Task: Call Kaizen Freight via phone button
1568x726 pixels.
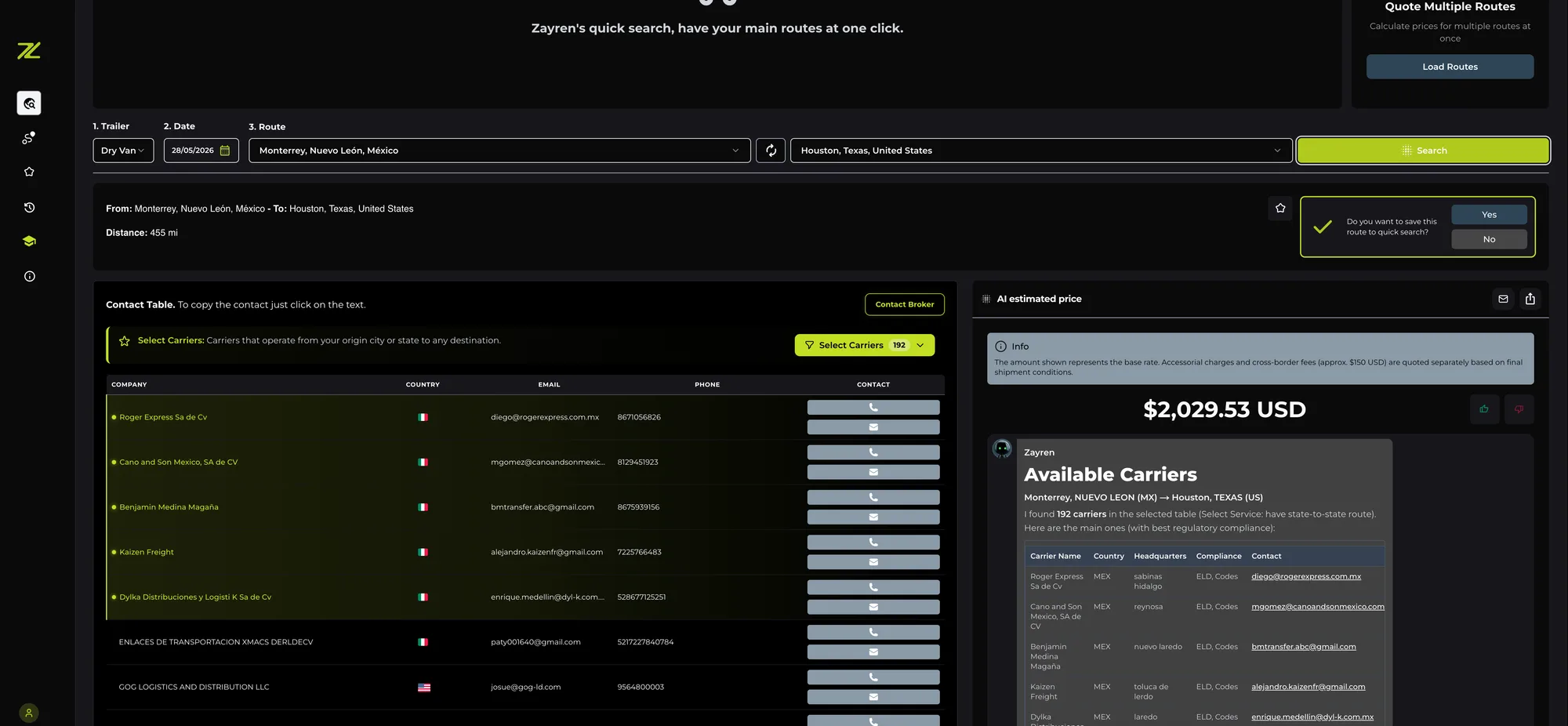Action: tap(873, 543)
